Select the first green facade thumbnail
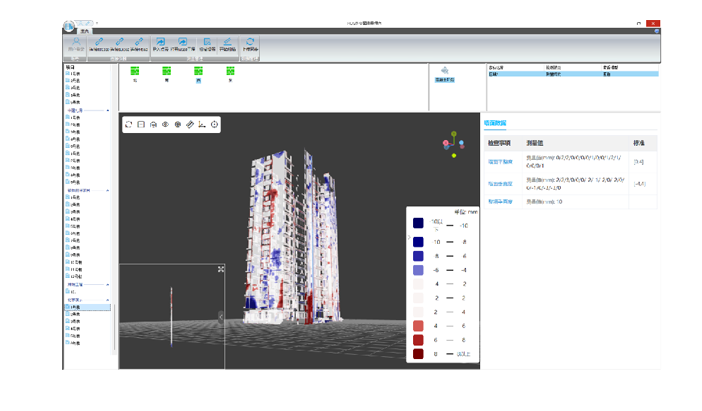702x411 pixels. tap(135, 71)
